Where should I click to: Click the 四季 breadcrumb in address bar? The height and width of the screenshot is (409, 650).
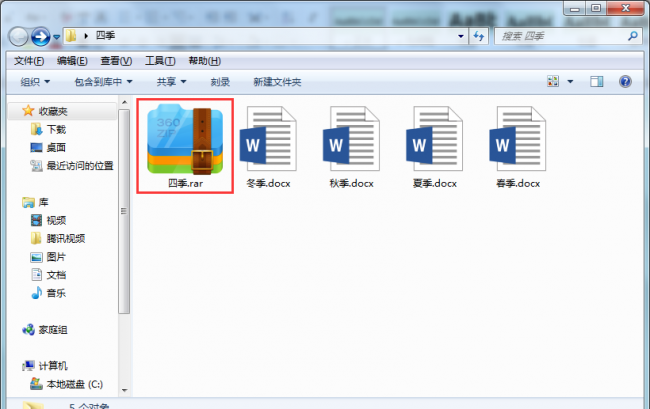click(x=105, y=36)
